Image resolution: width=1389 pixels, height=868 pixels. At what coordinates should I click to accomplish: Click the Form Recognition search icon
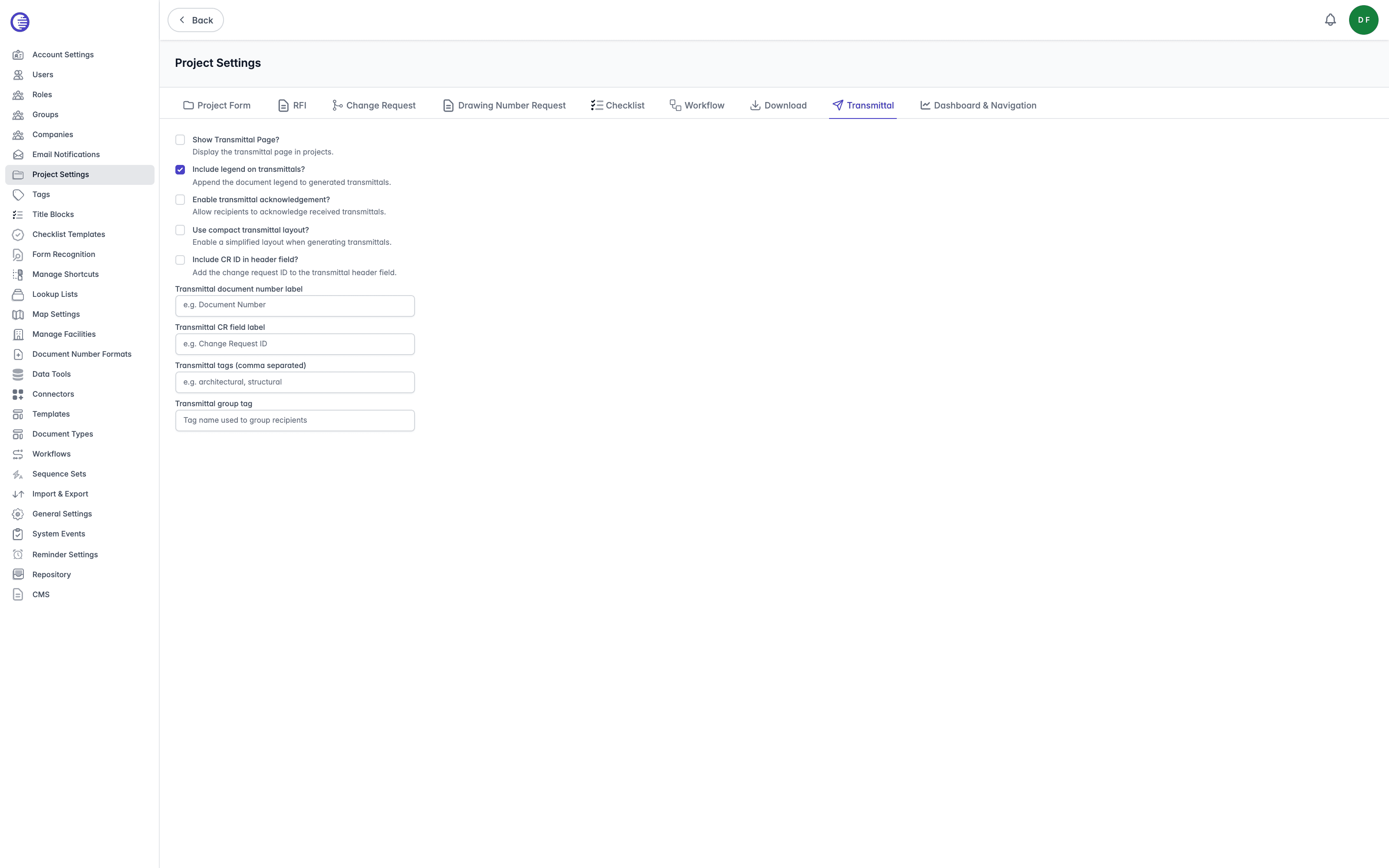pos(18,254)
